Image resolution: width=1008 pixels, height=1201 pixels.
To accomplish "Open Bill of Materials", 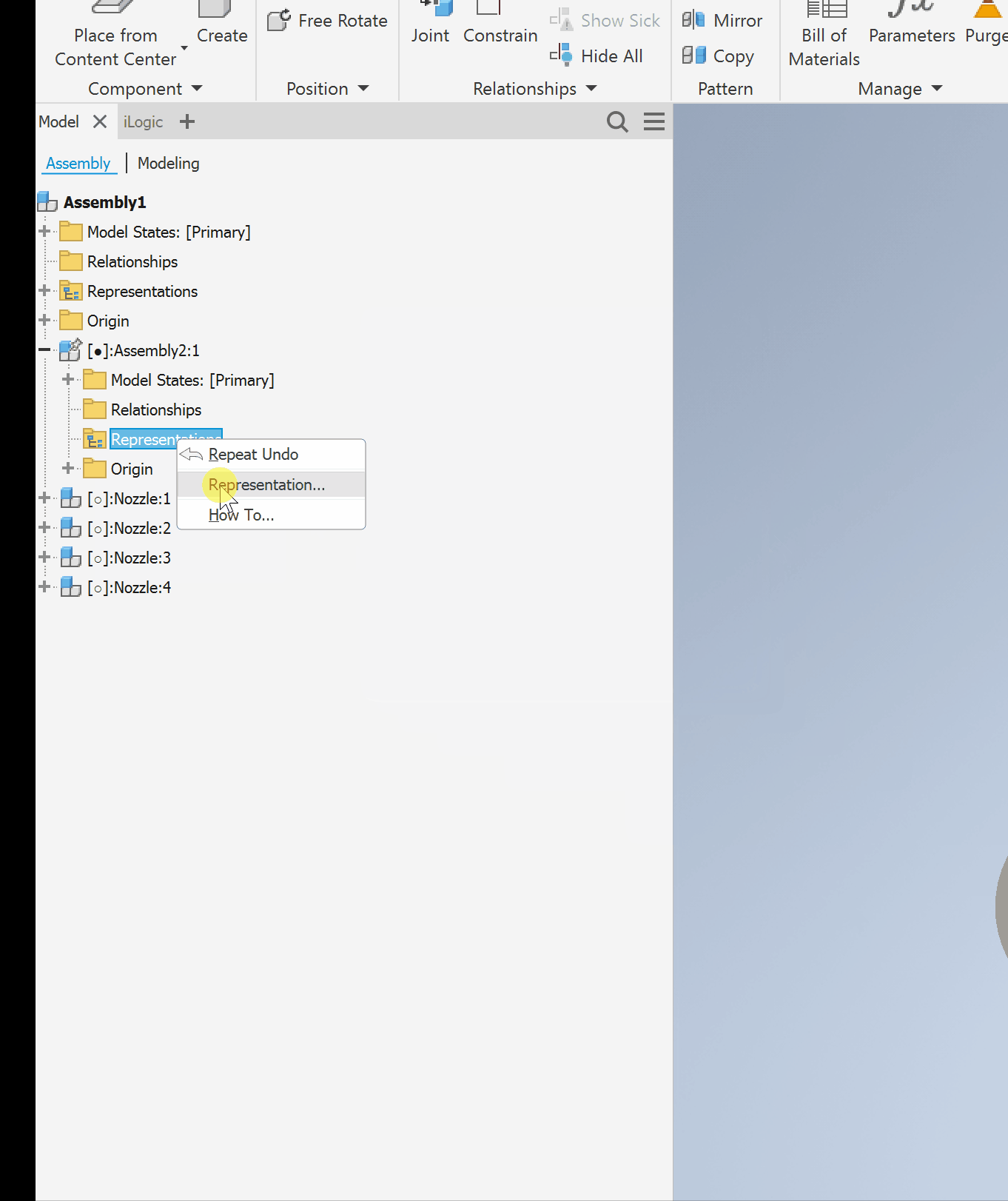I will click(824, 34).
